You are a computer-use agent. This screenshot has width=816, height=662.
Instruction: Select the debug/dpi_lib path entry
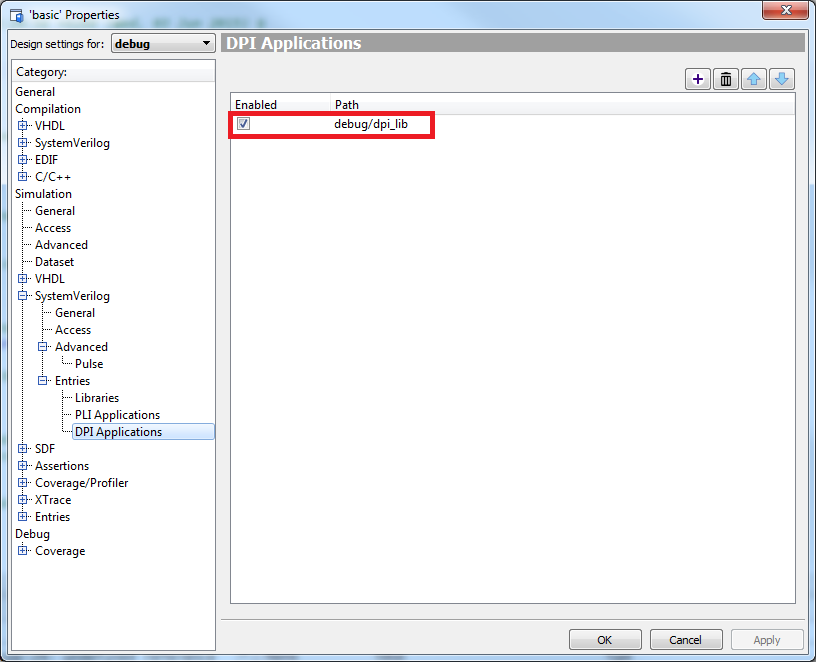click(x=371, y=124)
